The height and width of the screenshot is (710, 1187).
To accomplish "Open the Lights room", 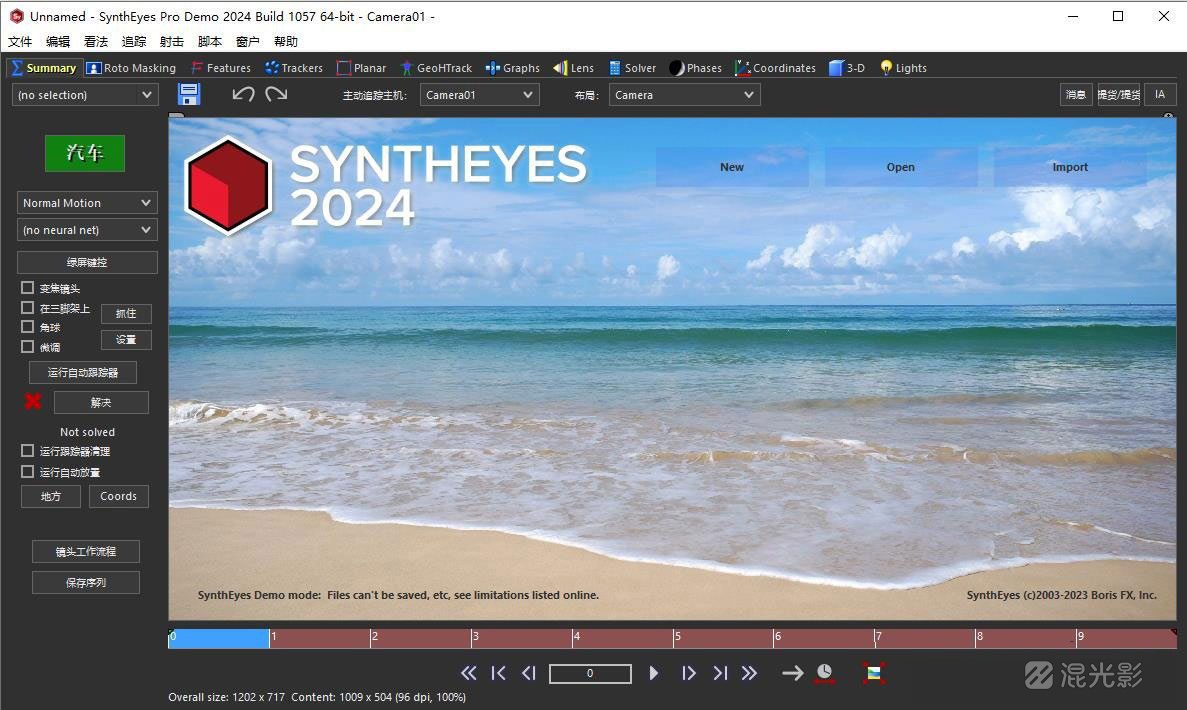I will click(903, 68).
